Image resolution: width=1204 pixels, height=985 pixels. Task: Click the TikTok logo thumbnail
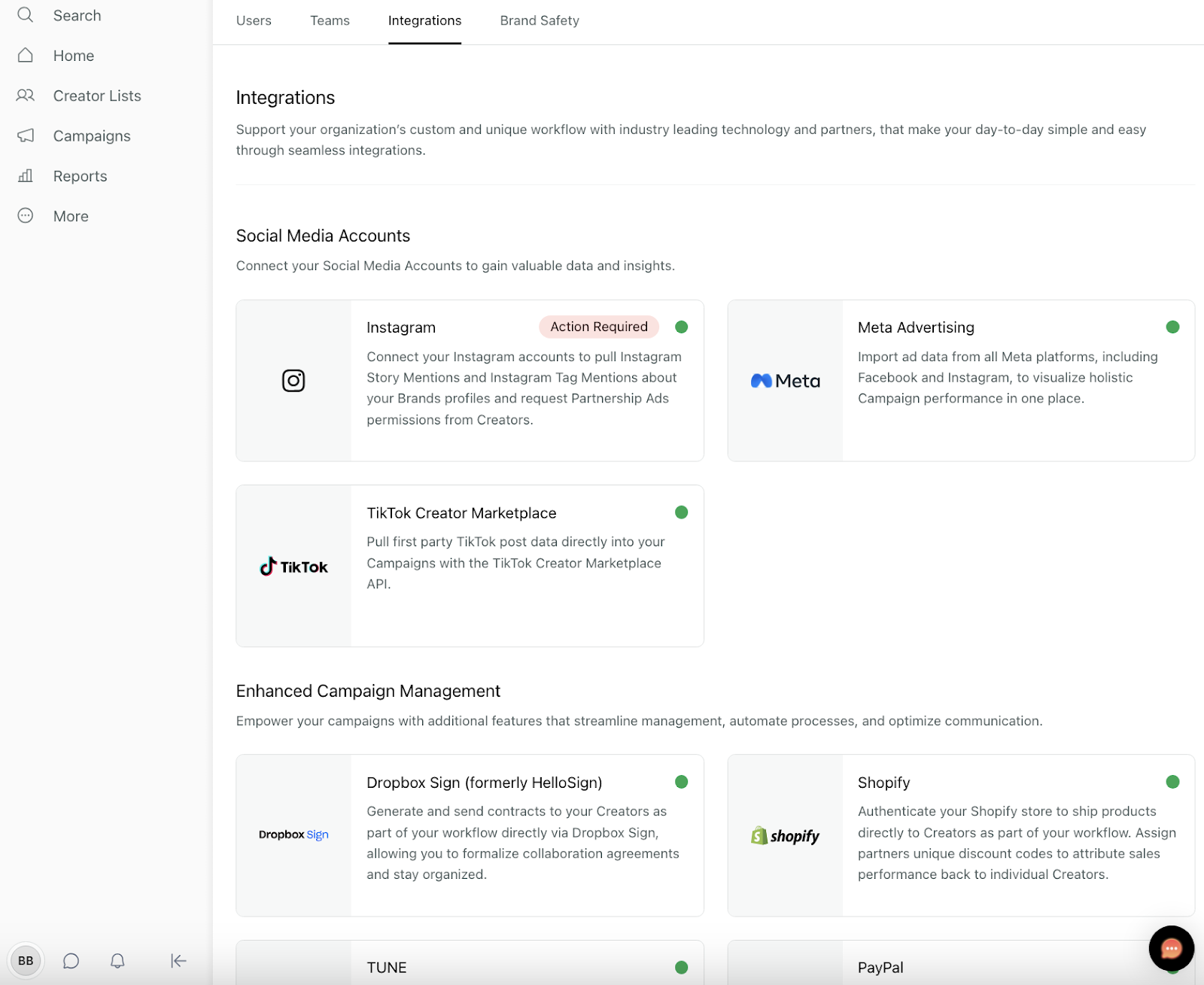(x=293, y=567)
